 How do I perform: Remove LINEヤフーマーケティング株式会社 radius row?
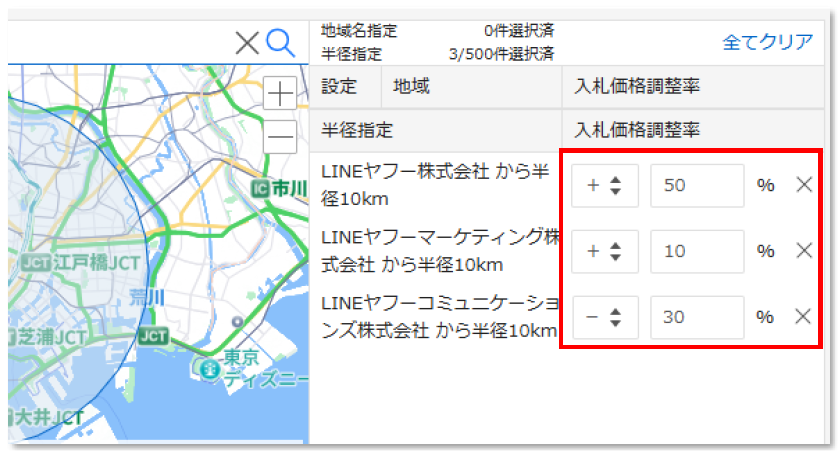click(804, 251)
